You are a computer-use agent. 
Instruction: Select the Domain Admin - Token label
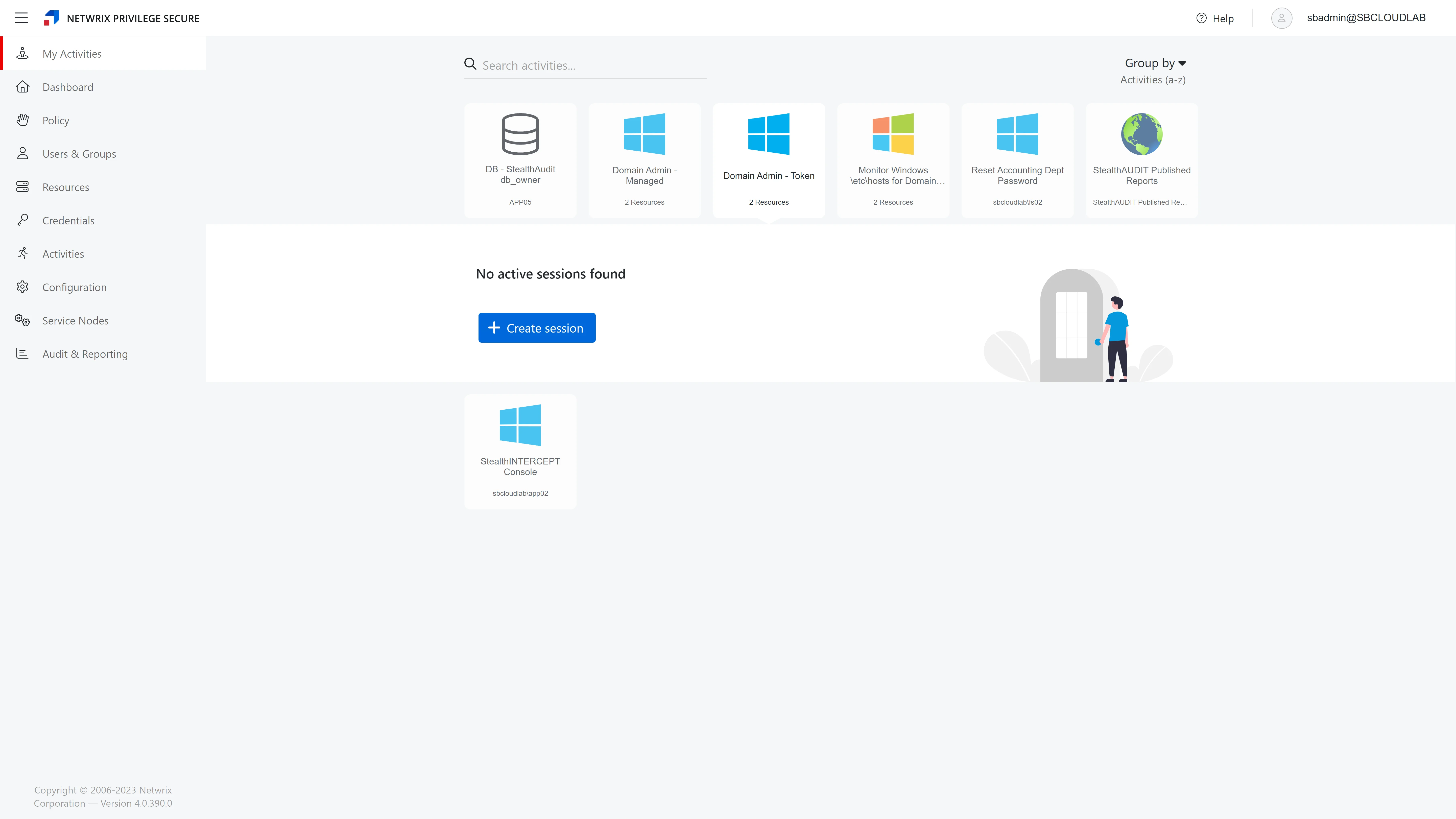coord(769,176)
